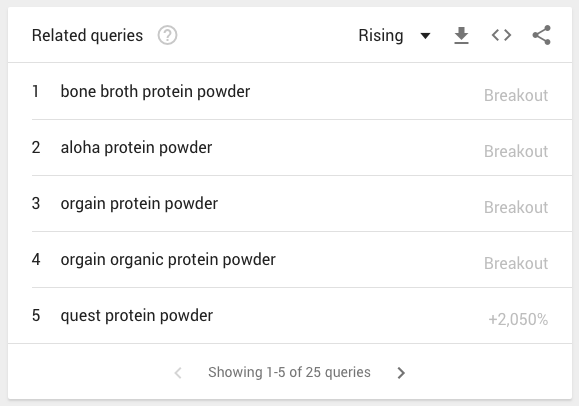Viewport: 579px width, 406px height.
Task: Go to next page of queries
Action: click(x=401, y=373)
